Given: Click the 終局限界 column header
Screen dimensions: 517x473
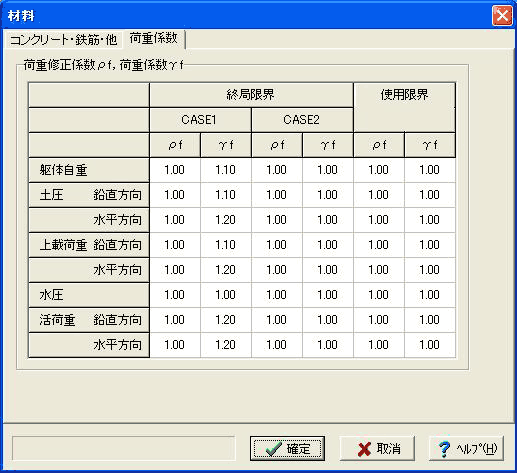Looking at the screenshot, I should (251, 95).
